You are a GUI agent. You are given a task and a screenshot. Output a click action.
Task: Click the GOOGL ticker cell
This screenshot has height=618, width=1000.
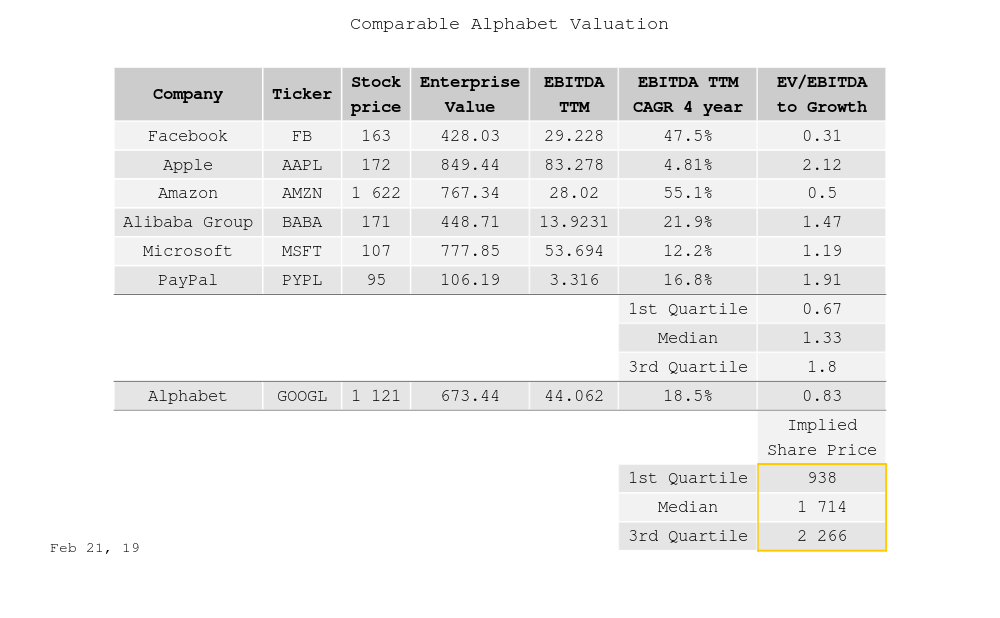tap(302, 396)
